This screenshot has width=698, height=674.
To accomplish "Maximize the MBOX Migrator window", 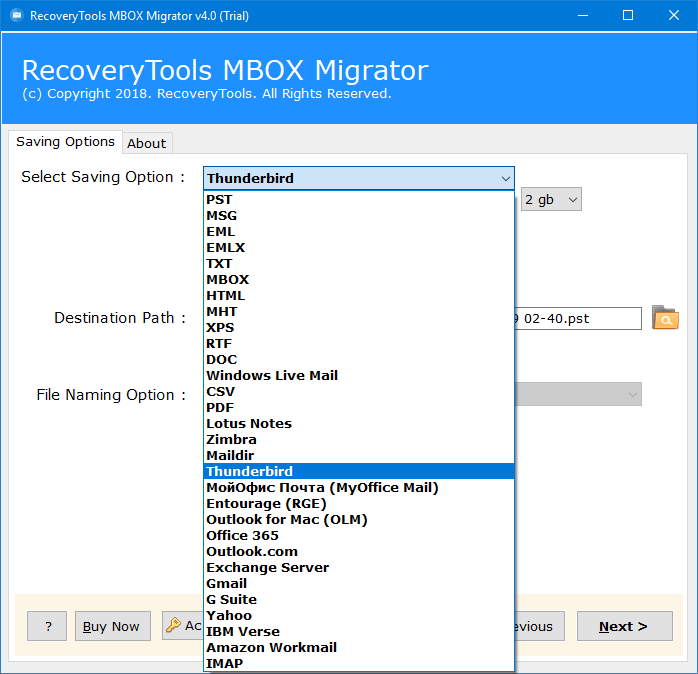I will pyautogui.click(x=628, y=16).
